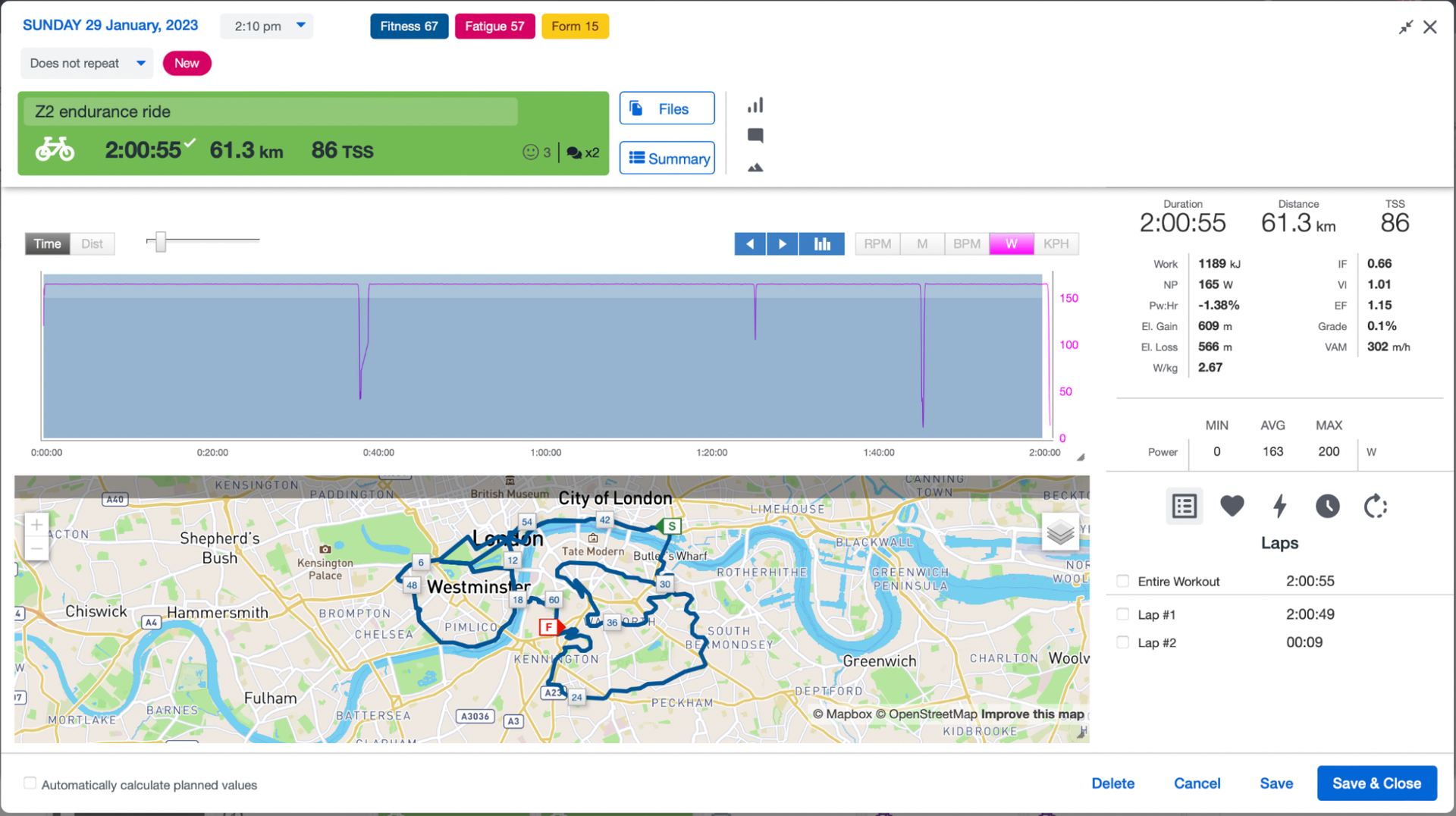Adjust the chart smoothing slider
This screenshot has height=816, width=1456.
click(159, 241)
